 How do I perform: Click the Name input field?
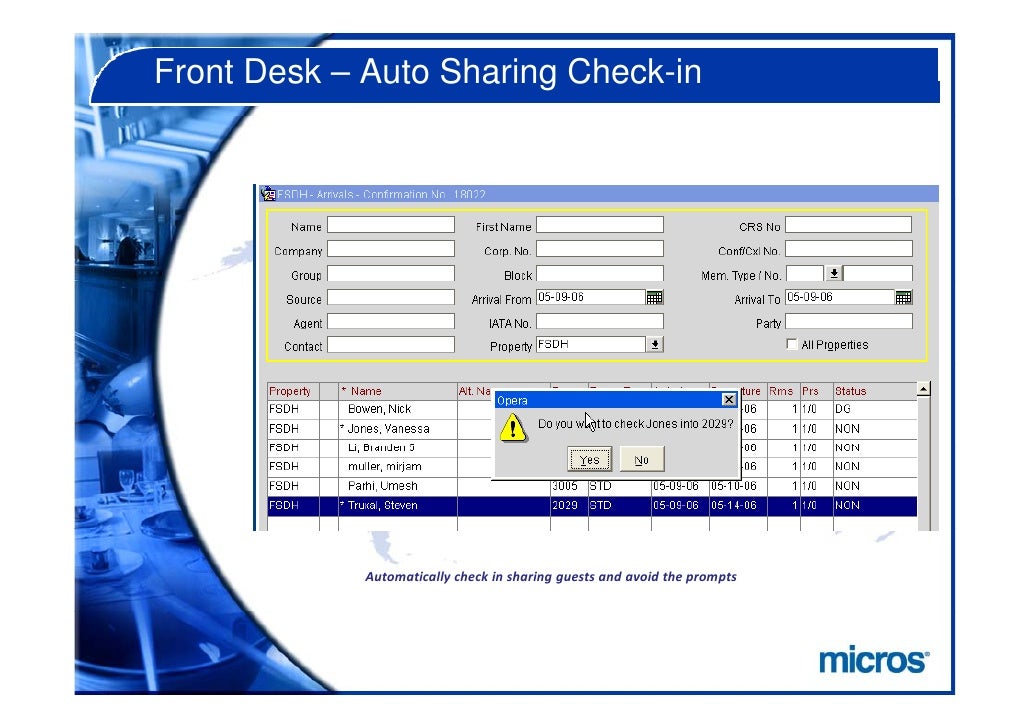point(391,225)
